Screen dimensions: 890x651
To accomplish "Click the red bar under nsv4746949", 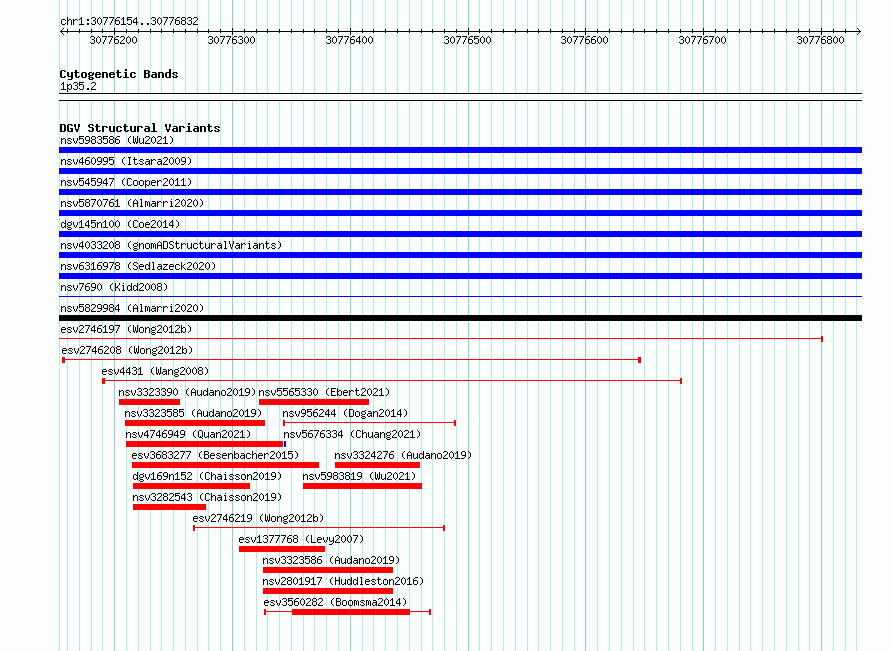I will tap(205, 444).
